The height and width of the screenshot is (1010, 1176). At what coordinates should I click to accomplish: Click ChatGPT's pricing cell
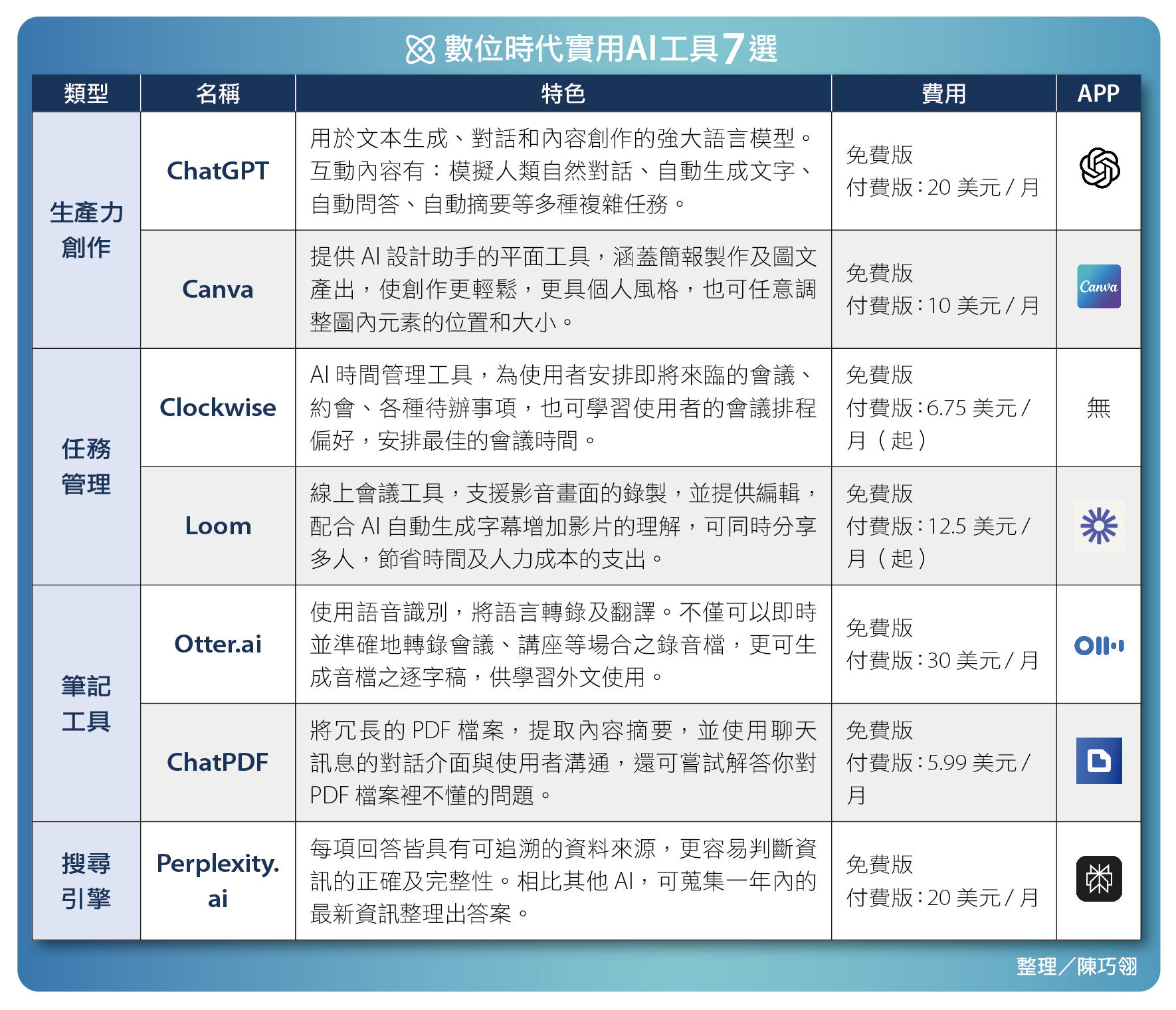[944, 171]
